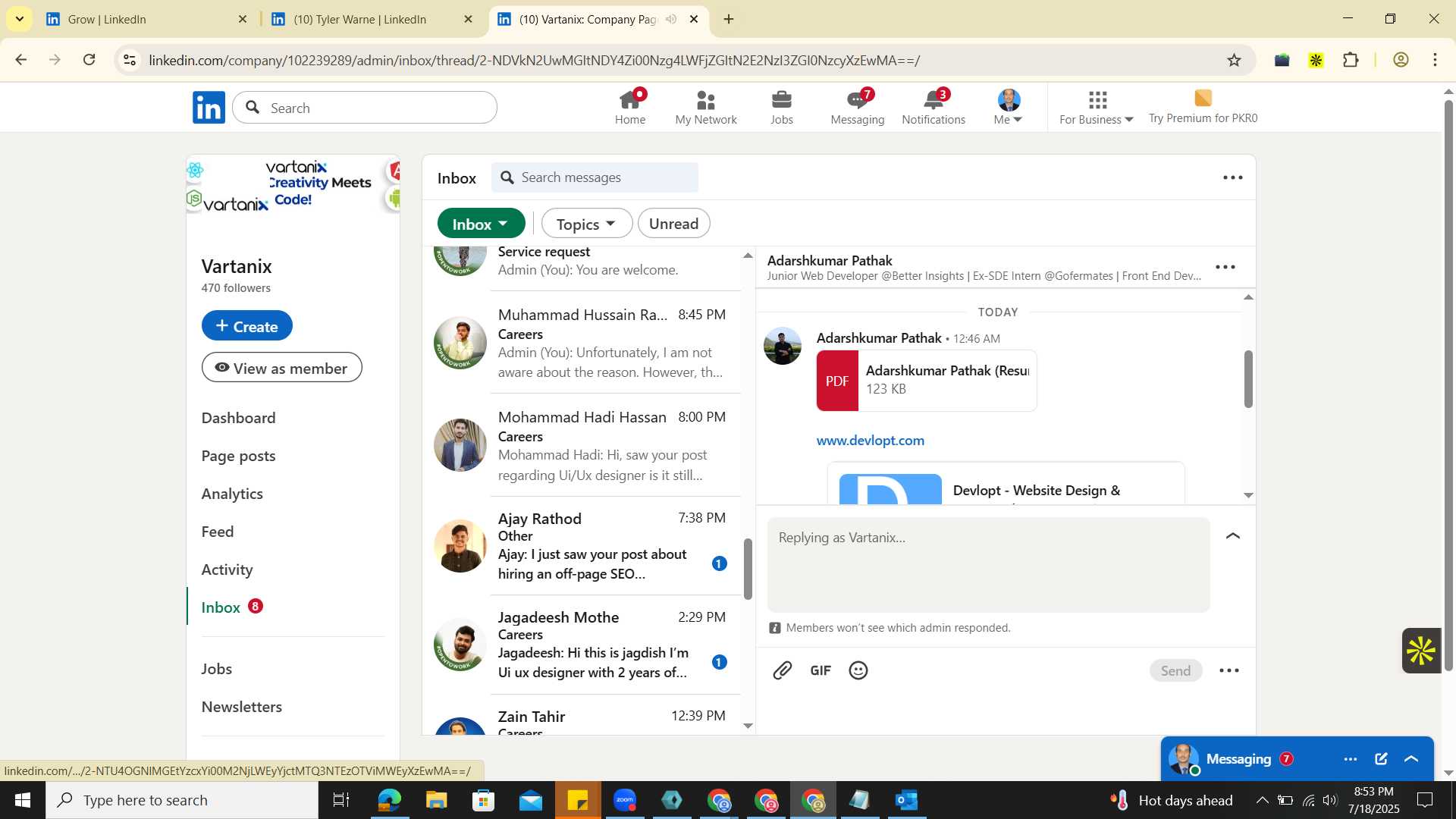
Task: Mute audio on Vartanix tab
Action: pos(670,19)
